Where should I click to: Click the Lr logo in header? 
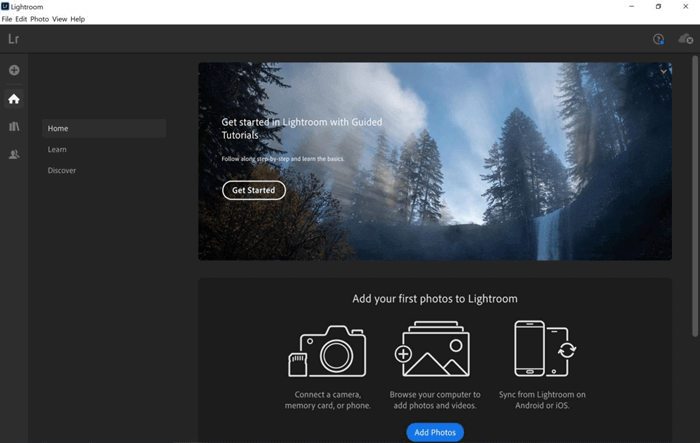[13, 39]
